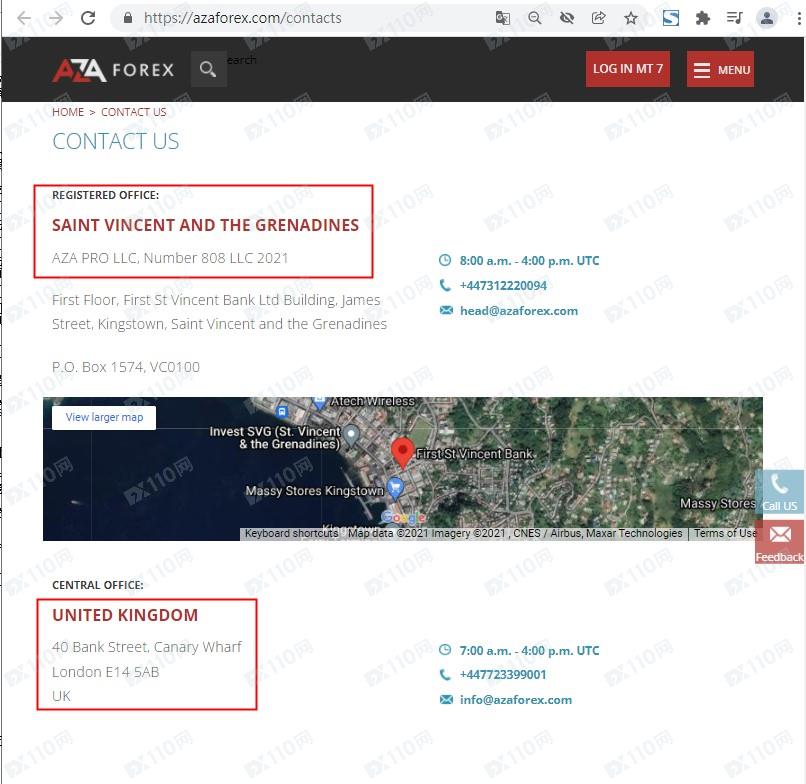Click the translate page icon
The image size is (806, 784).
(x=502, y=19)
